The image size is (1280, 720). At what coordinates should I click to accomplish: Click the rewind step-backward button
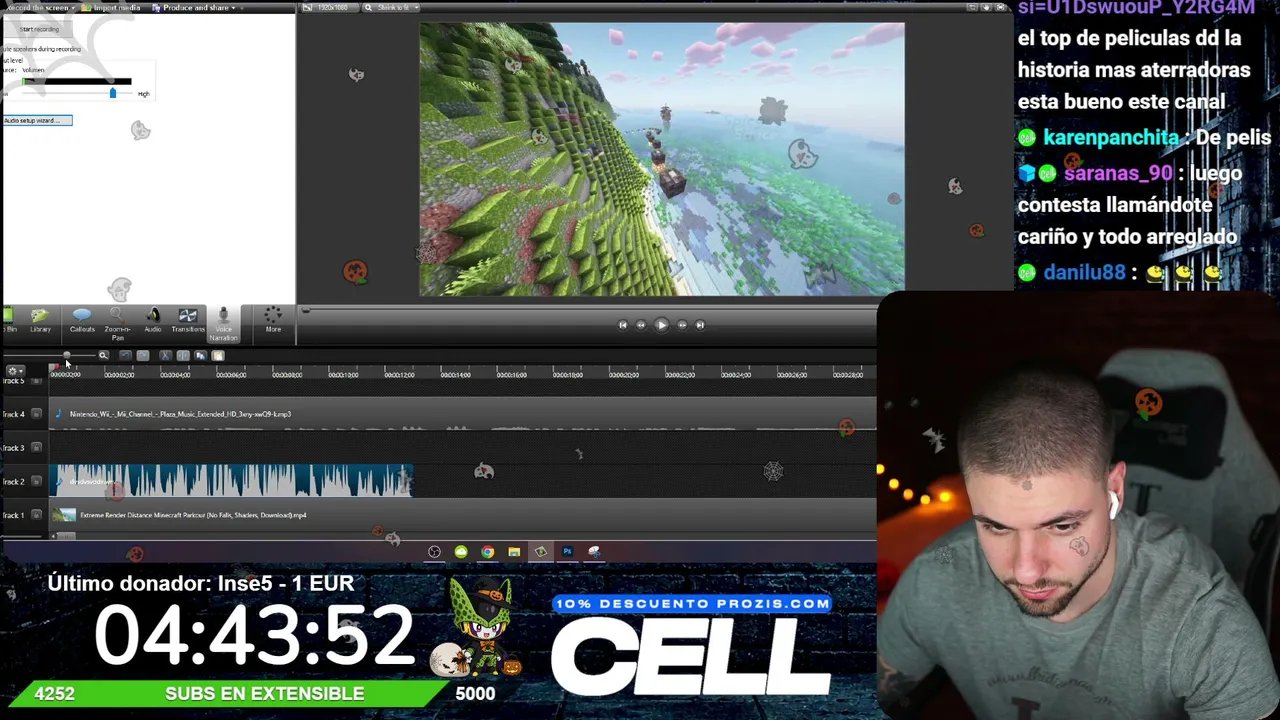(x=641, y=325)
